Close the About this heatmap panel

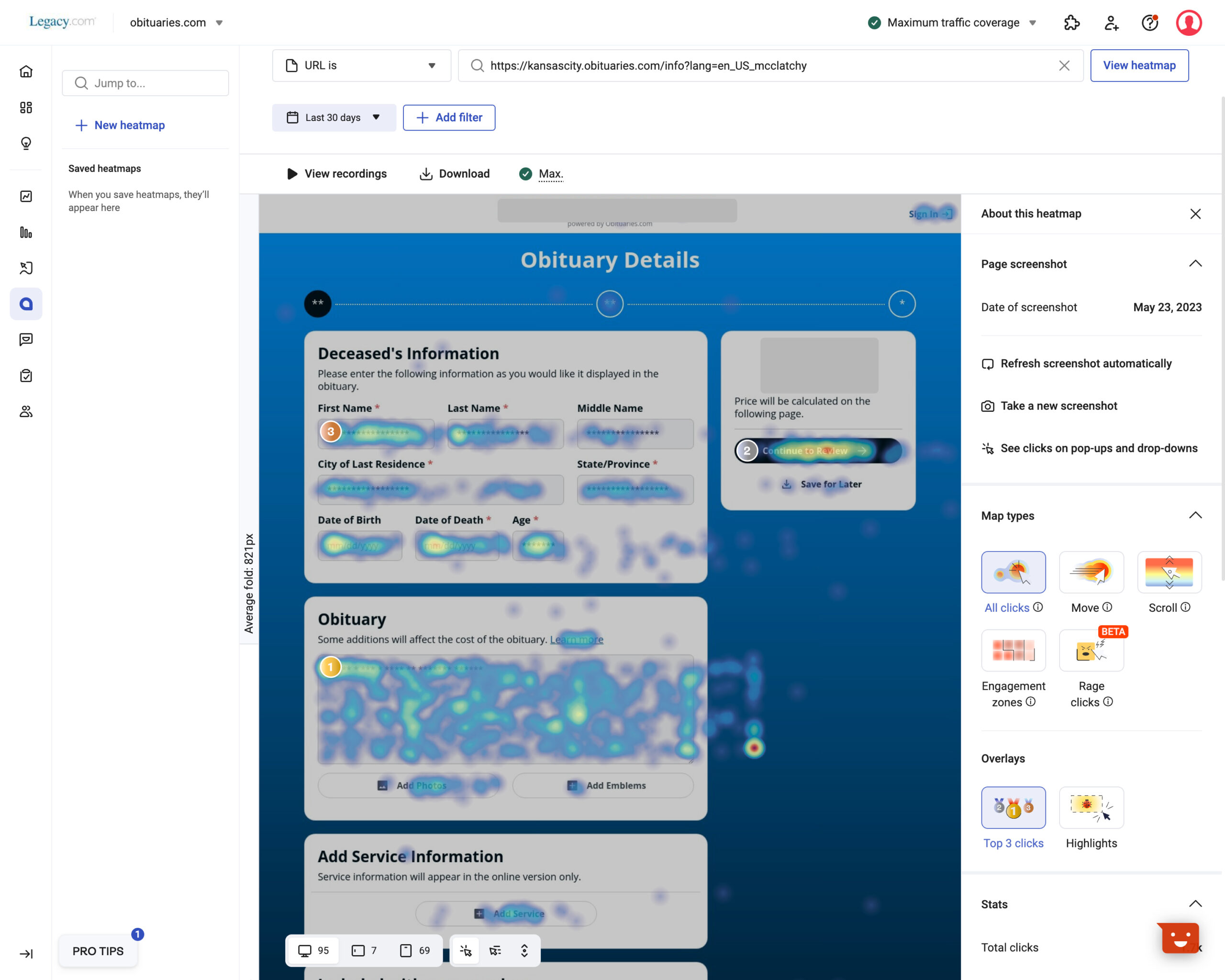[1195, 213]
